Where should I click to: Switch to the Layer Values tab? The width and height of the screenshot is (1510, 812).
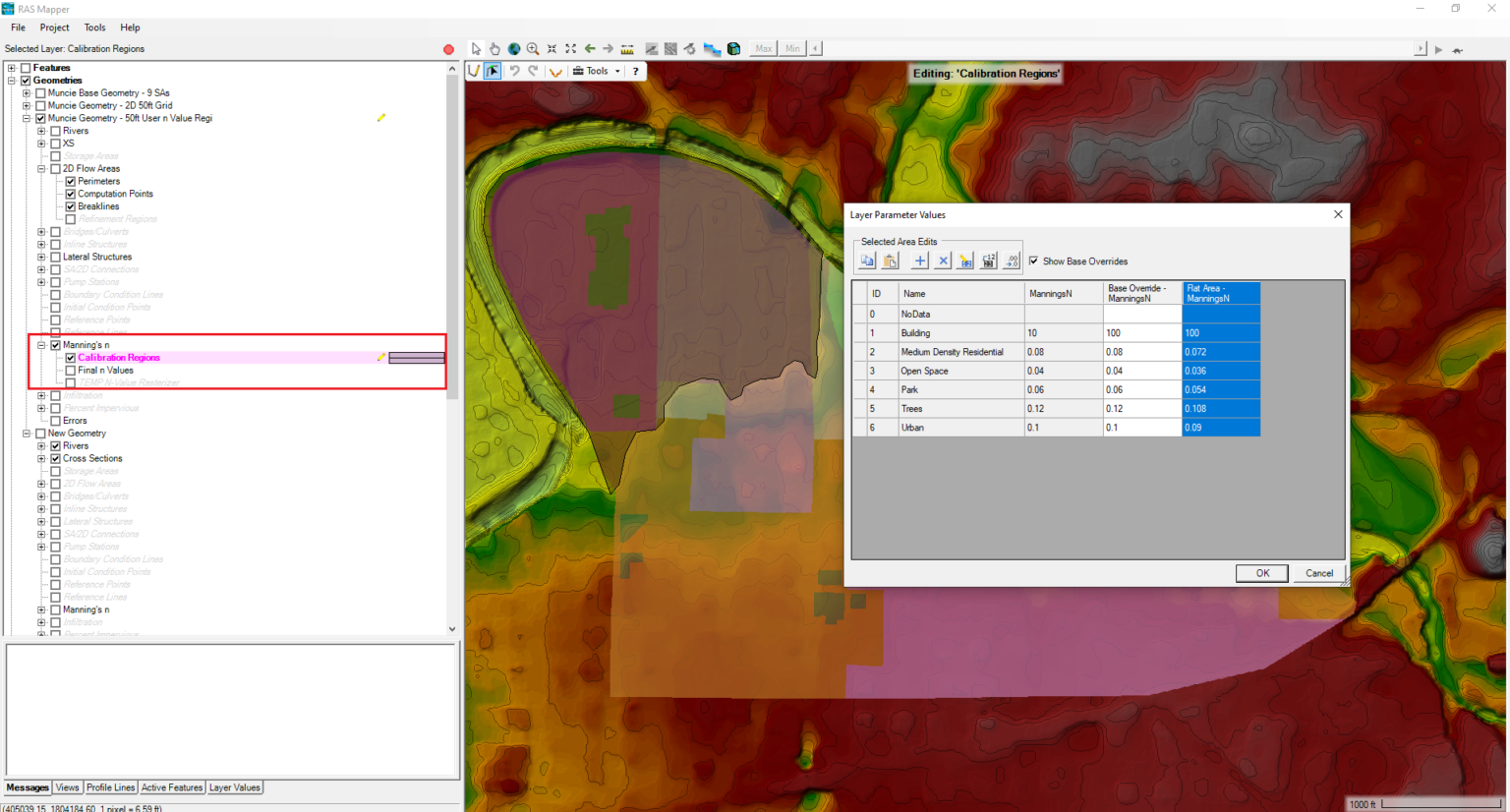click(x=235, y=787)
